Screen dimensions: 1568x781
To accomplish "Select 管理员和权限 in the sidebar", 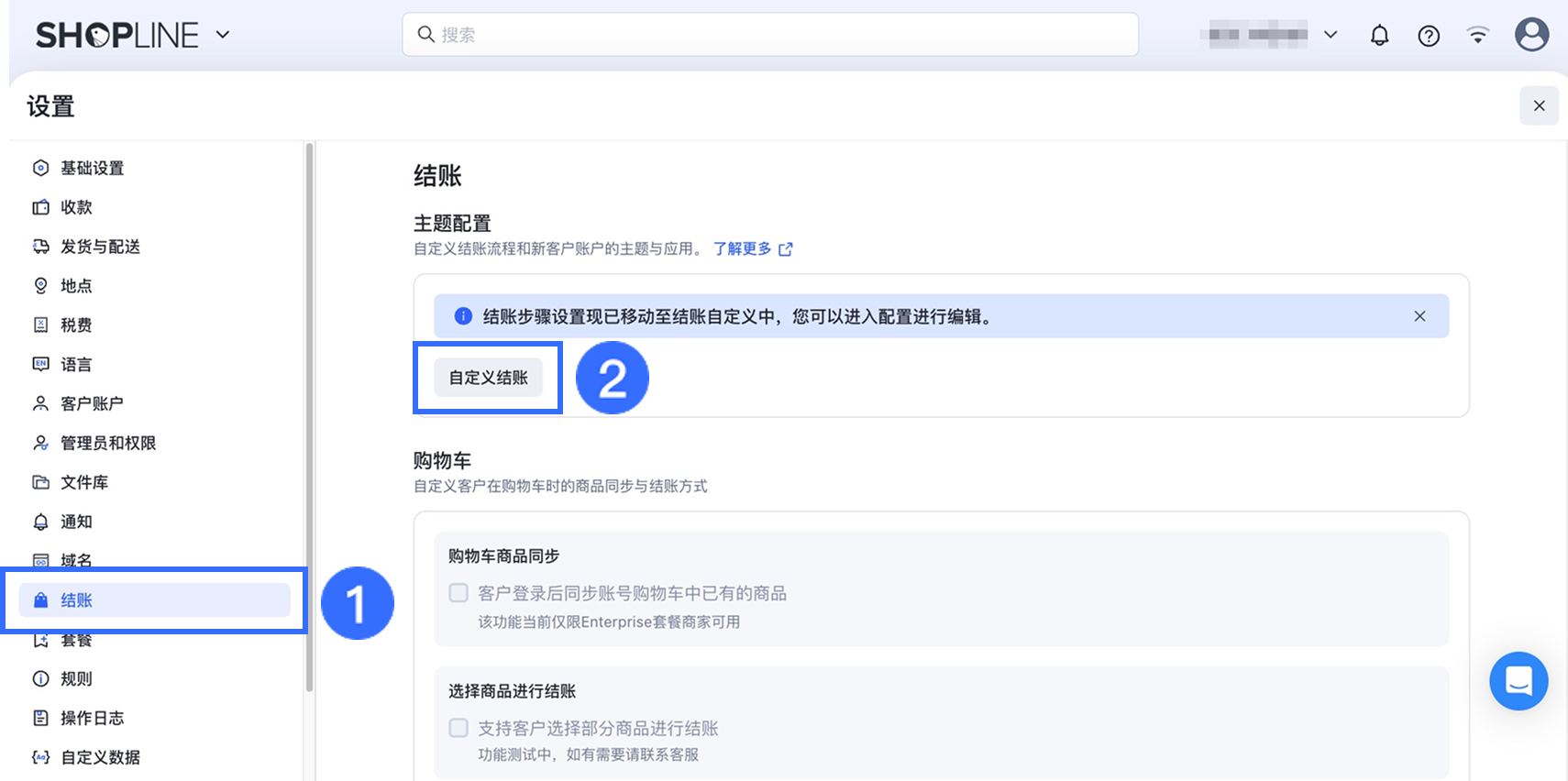I will [x=108, y=443].
